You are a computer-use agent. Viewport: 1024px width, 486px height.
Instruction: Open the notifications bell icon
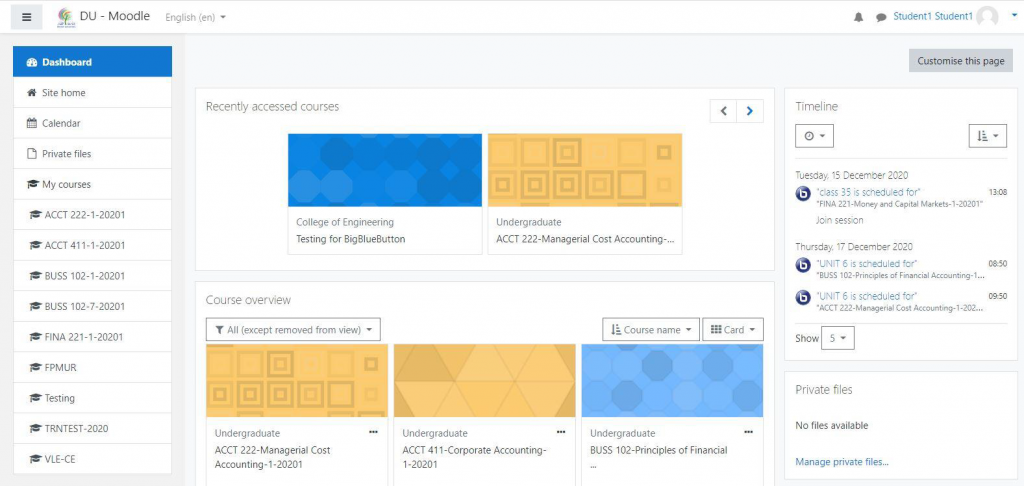858,17
